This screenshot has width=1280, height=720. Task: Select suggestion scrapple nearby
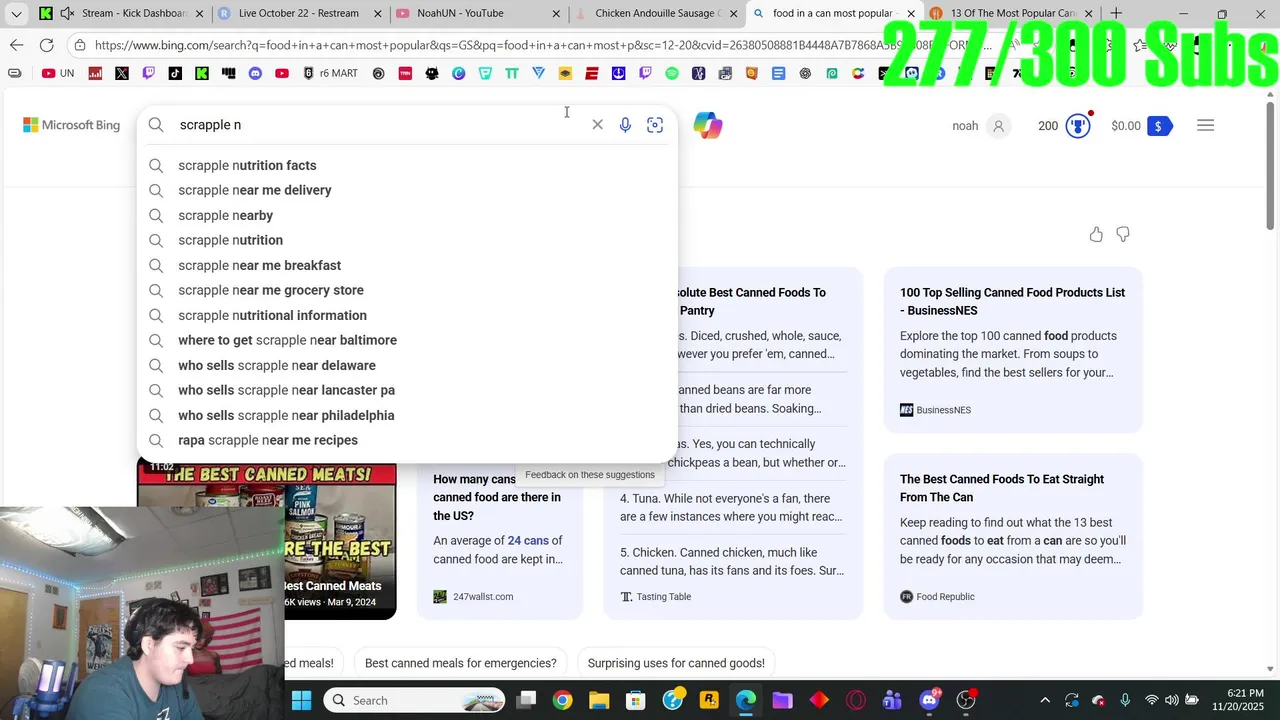click(407, 215)
